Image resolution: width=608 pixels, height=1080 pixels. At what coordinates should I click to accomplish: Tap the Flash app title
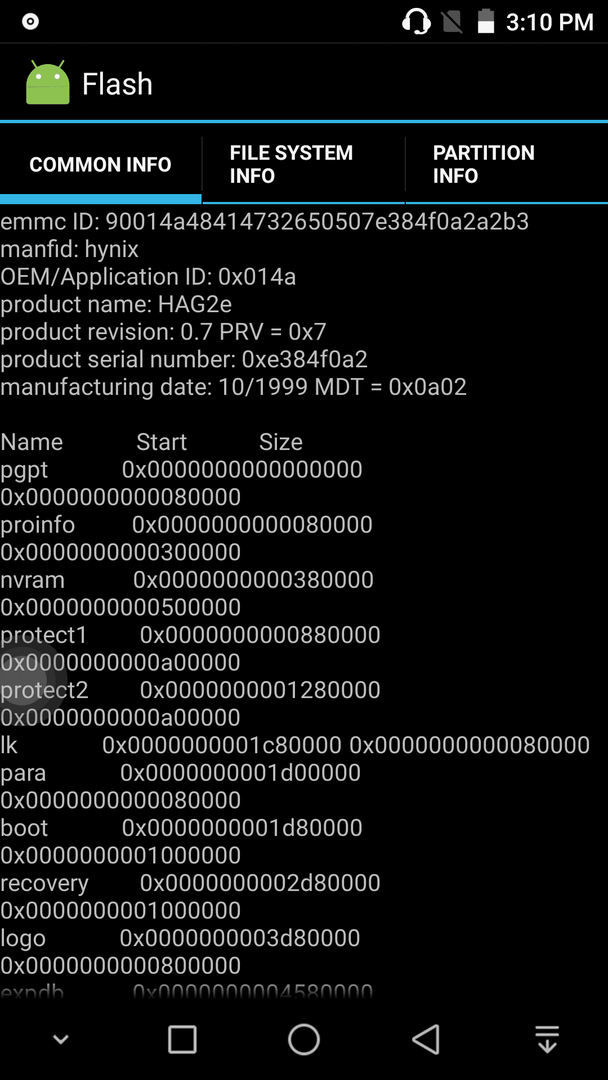click(x=117, y=84)
